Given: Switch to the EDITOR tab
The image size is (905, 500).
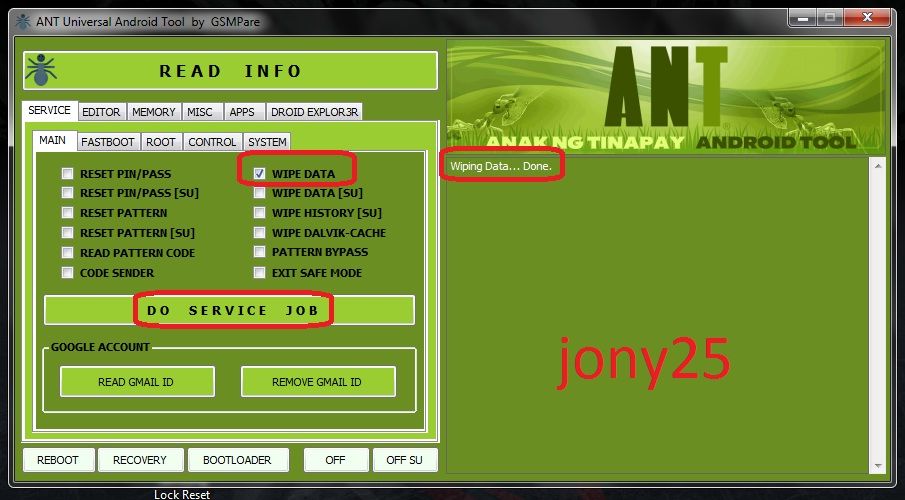Looking at the screenshot, I should coord(101,112).
